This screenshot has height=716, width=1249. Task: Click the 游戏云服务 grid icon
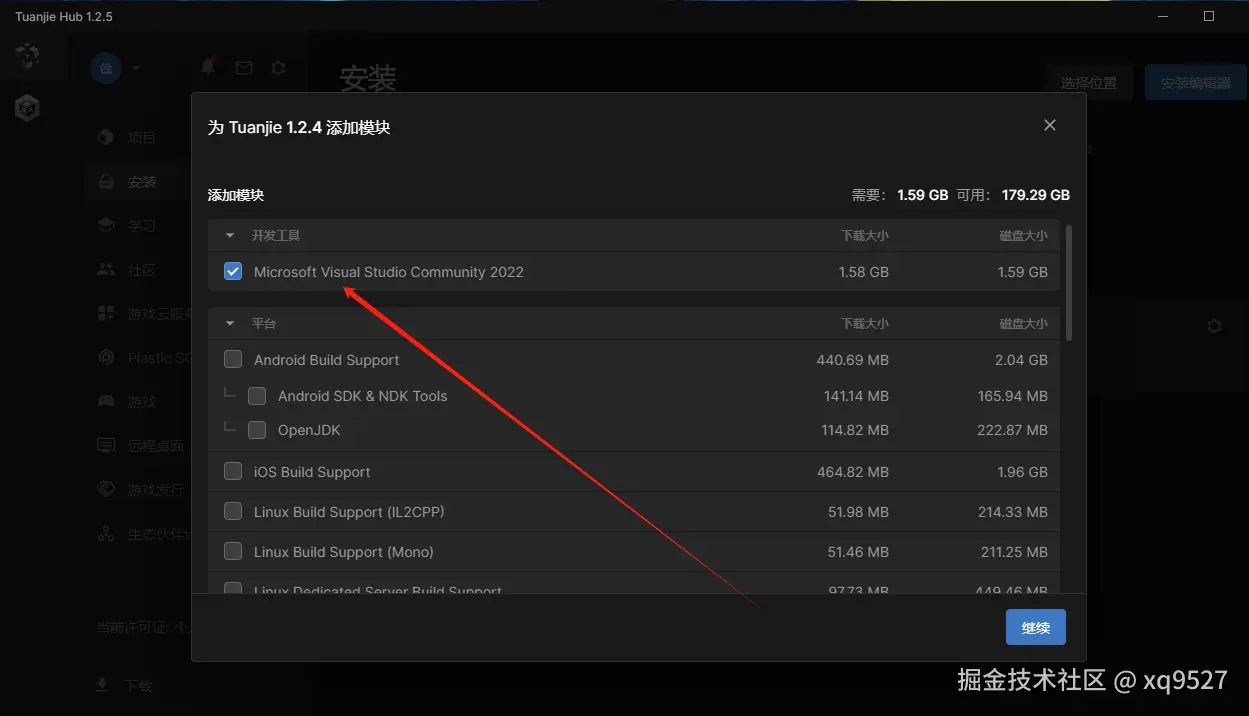[106, 314]
